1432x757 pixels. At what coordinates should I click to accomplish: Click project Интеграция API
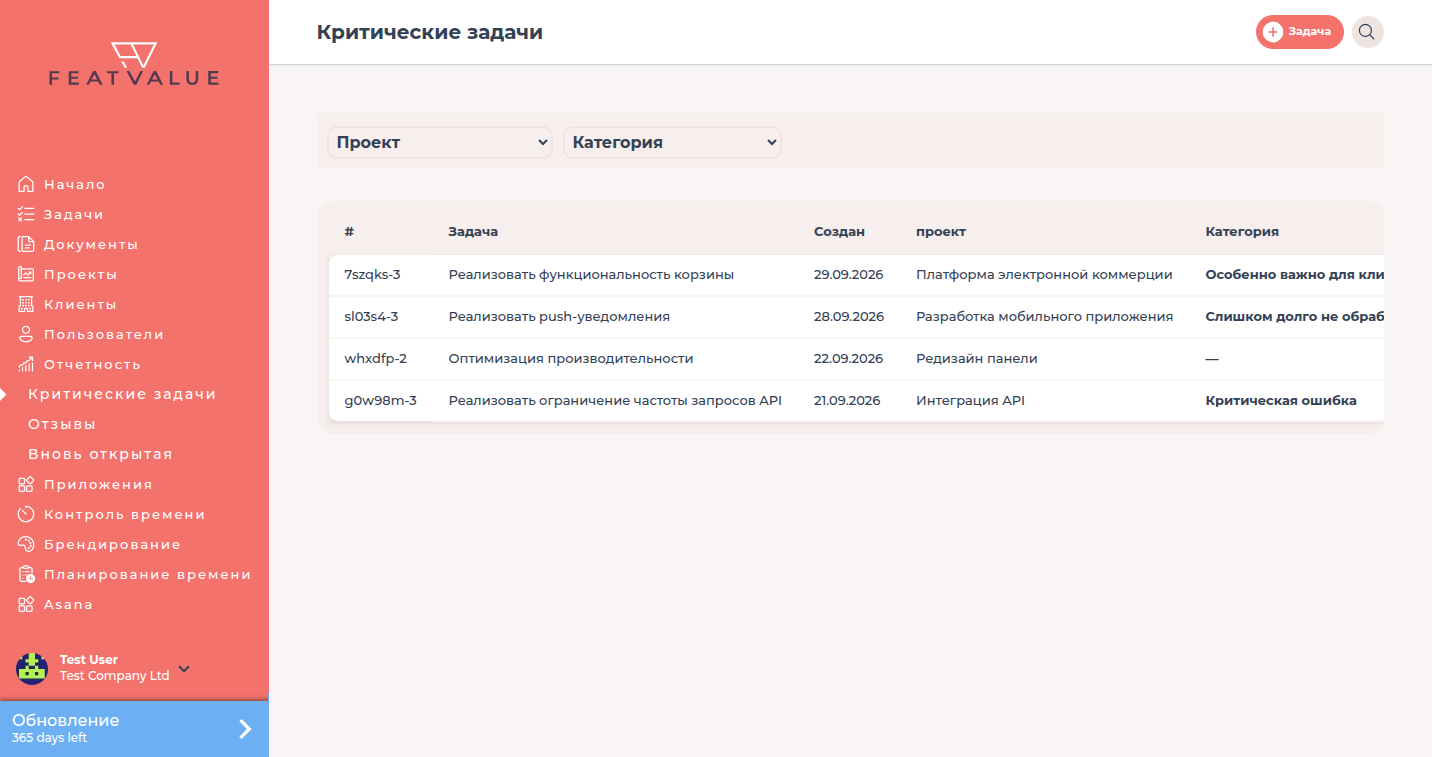970,400
